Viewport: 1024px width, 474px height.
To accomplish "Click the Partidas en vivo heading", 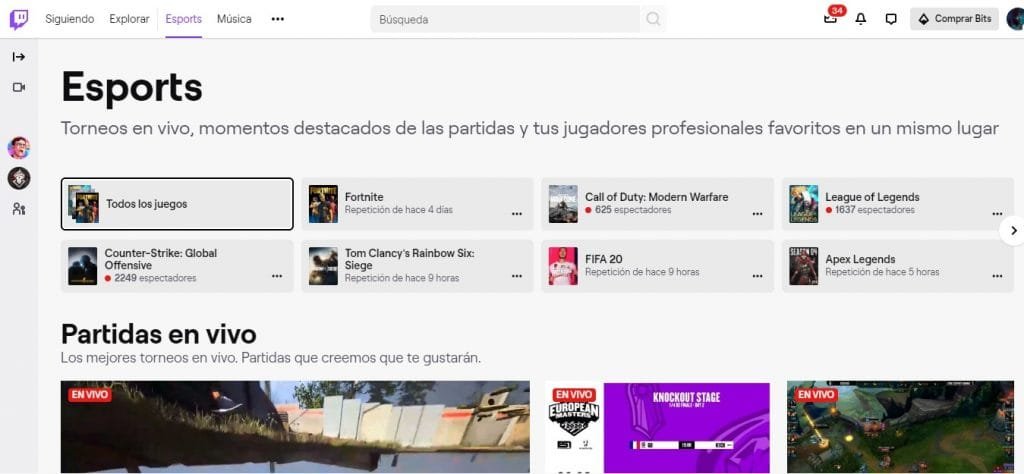I will point(159,334).
